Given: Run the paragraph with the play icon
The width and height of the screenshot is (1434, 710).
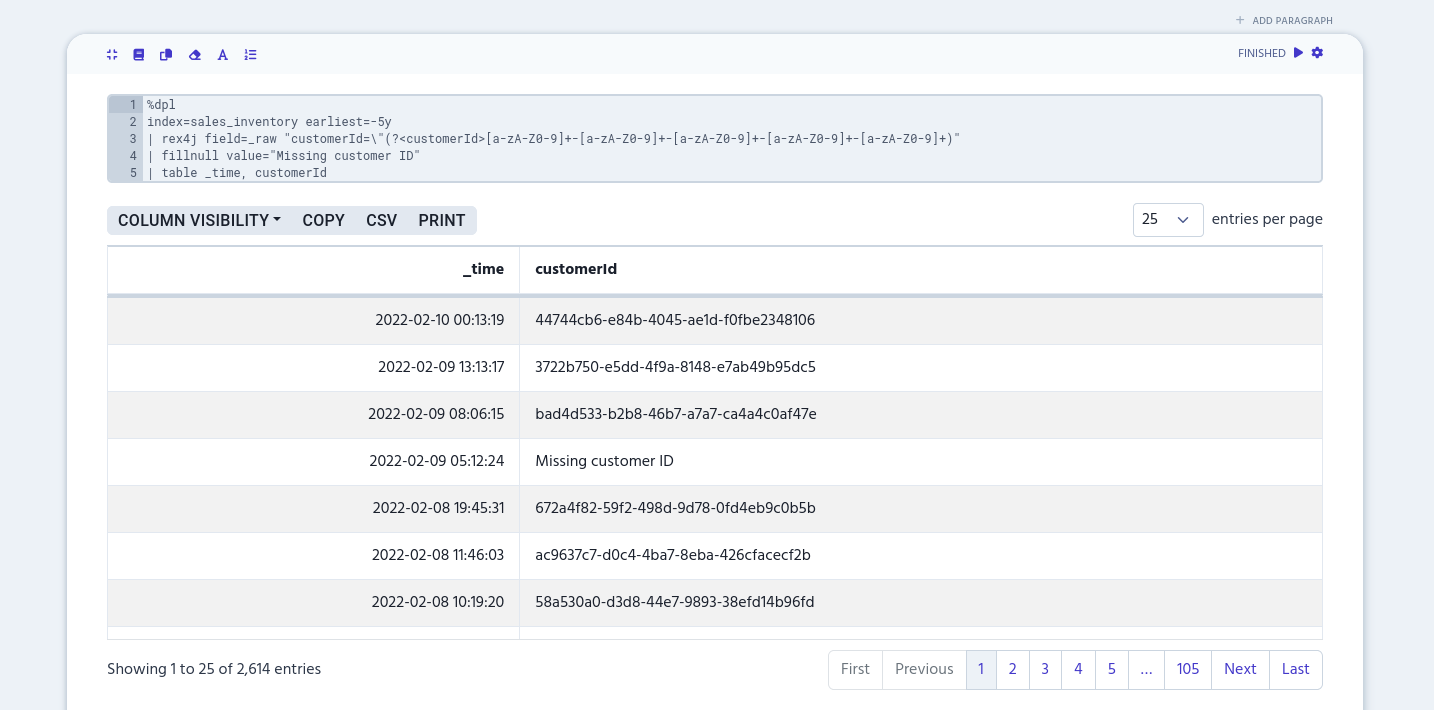Looking at the screenshot, I should (1297, 53).
